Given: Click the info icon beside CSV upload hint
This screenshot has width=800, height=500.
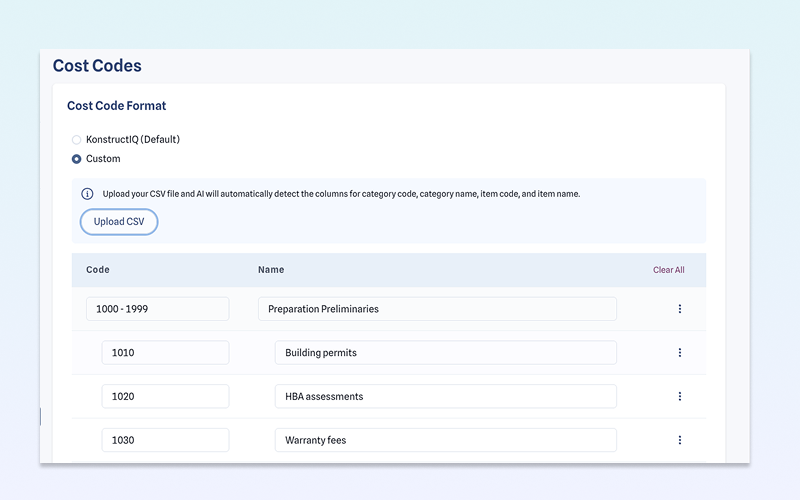Looking at the screenshot, I should [x=87, y=194].
